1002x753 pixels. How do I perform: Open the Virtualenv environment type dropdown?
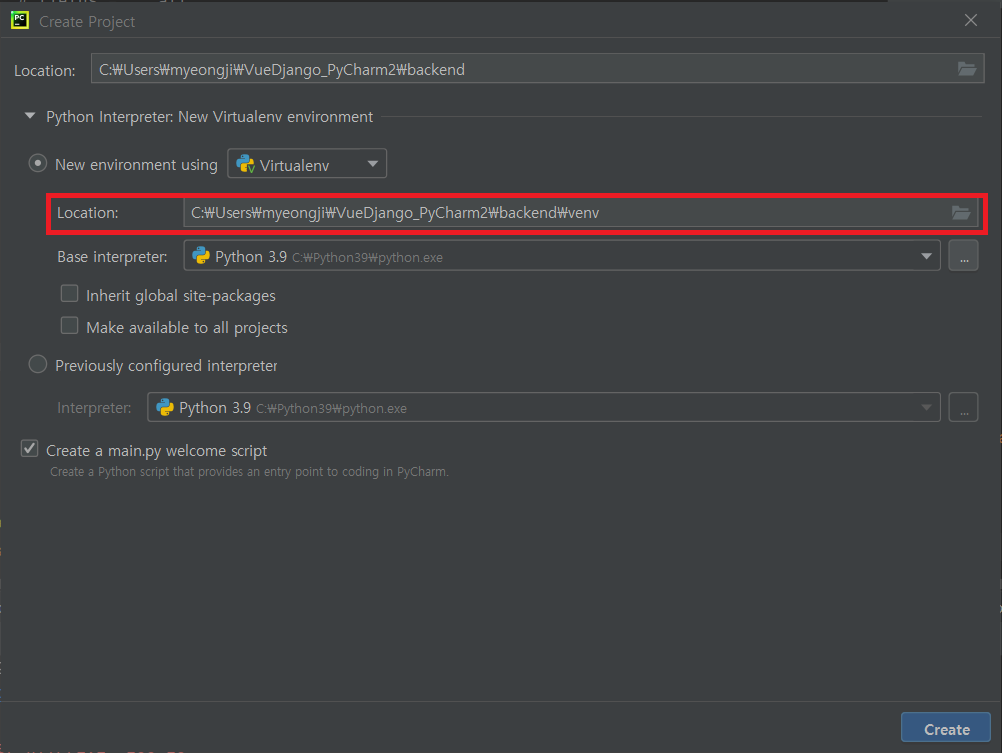point(307,164)
